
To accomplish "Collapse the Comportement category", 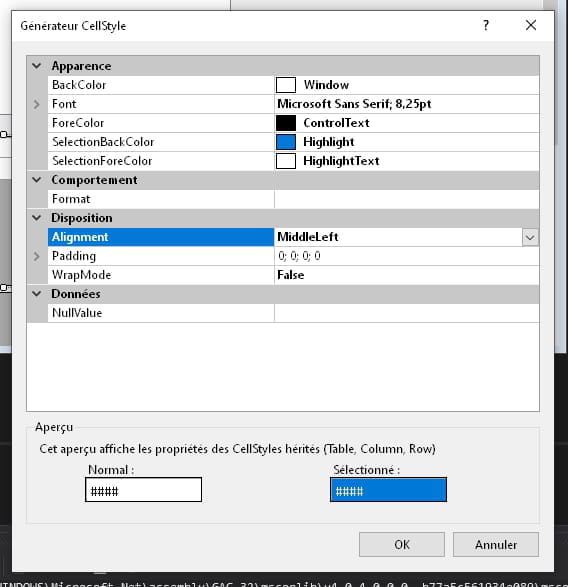I will pos(37,180).
